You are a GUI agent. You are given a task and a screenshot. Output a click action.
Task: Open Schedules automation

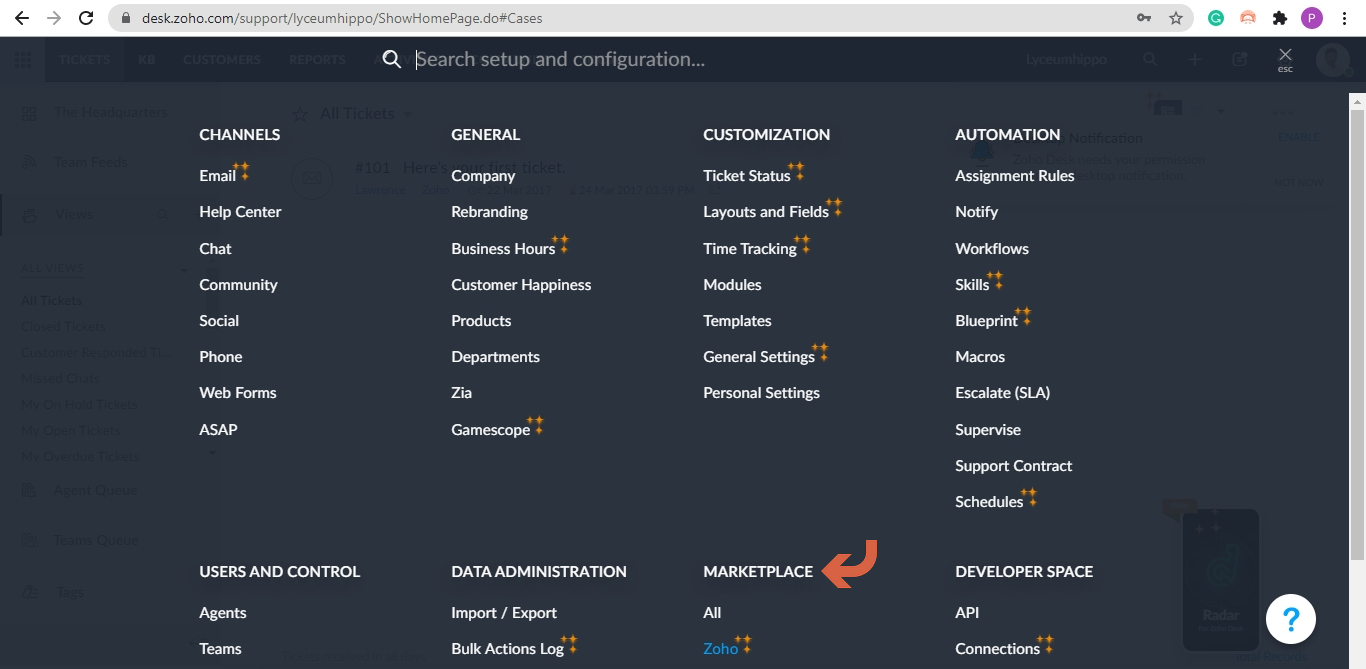pyautogui.click(x=989, y=501)
